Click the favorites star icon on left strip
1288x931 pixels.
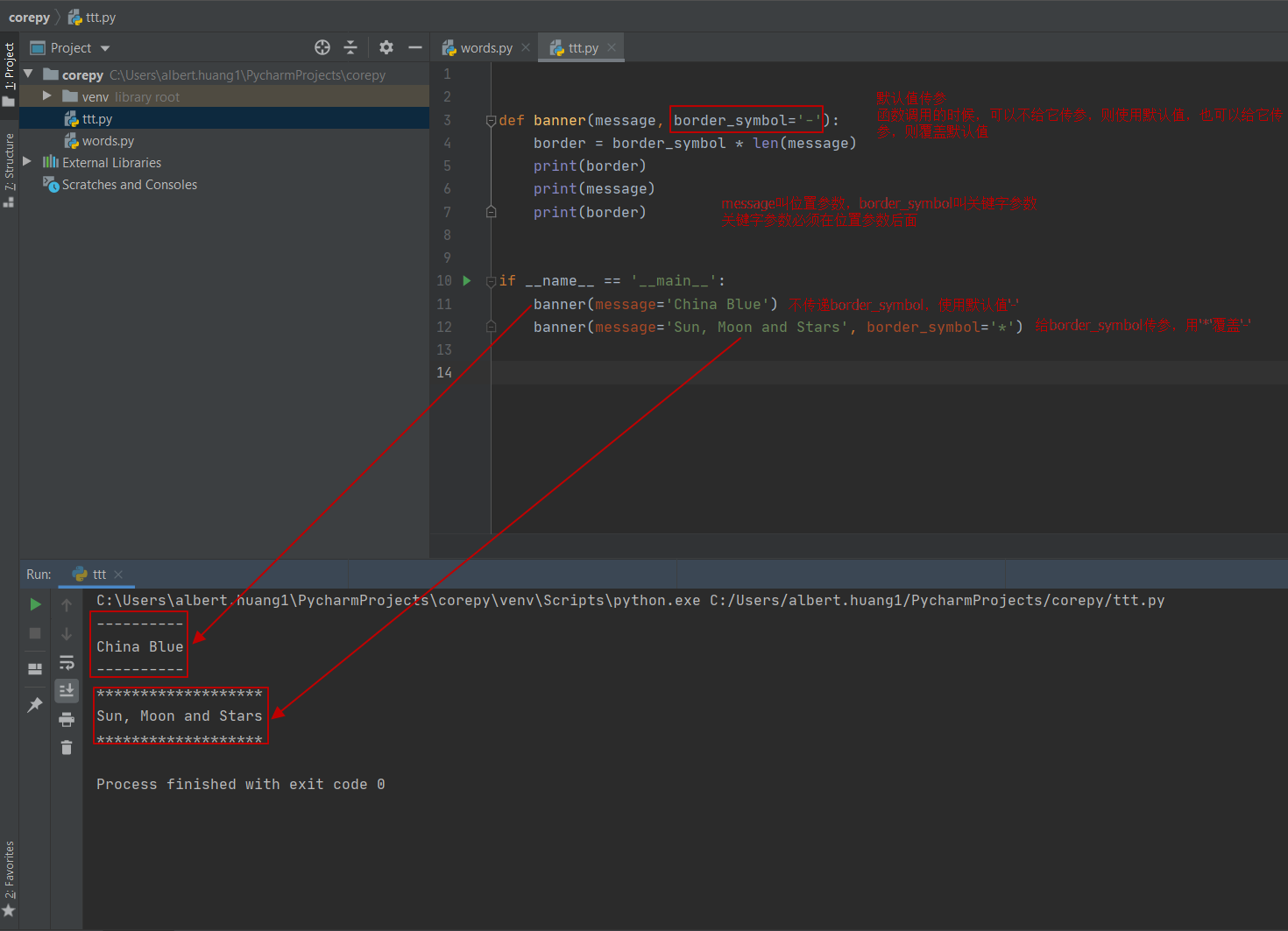pos(9,911)
